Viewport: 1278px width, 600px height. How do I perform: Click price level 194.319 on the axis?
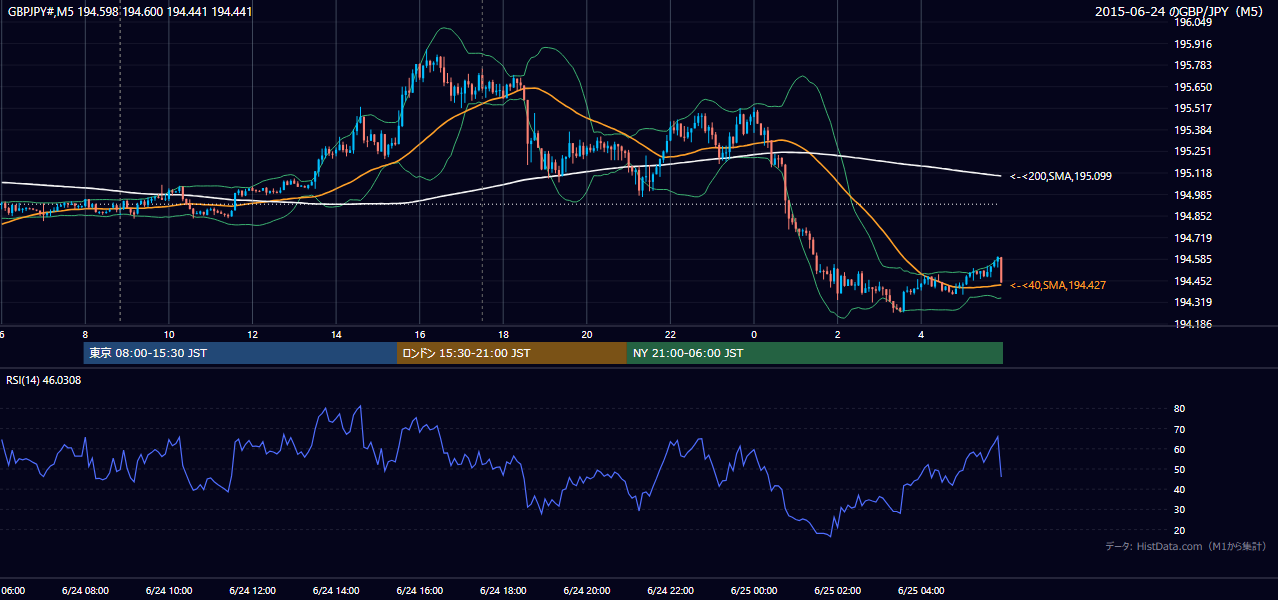[x=1193, y=302]
